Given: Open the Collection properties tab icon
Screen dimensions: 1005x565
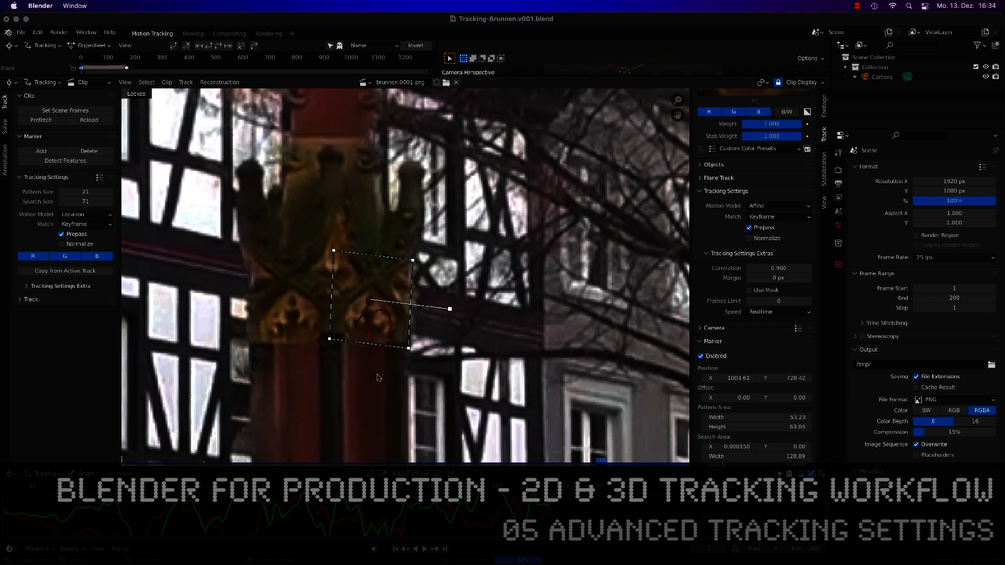Looking at the screenshot, I should click(838, 243).
